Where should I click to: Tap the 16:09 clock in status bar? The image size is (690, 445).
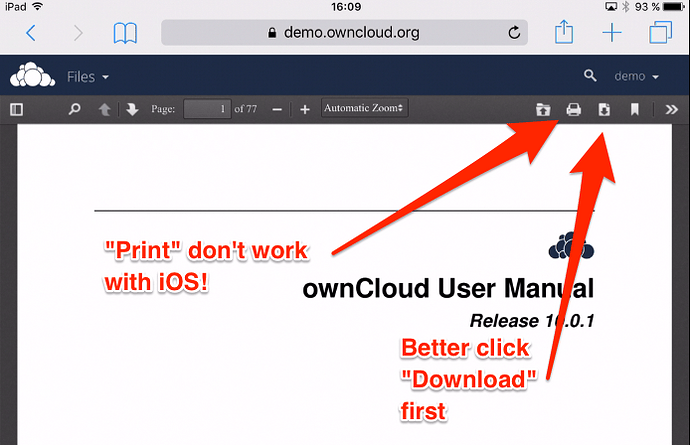pyautogui.click(x=346, y=7)
